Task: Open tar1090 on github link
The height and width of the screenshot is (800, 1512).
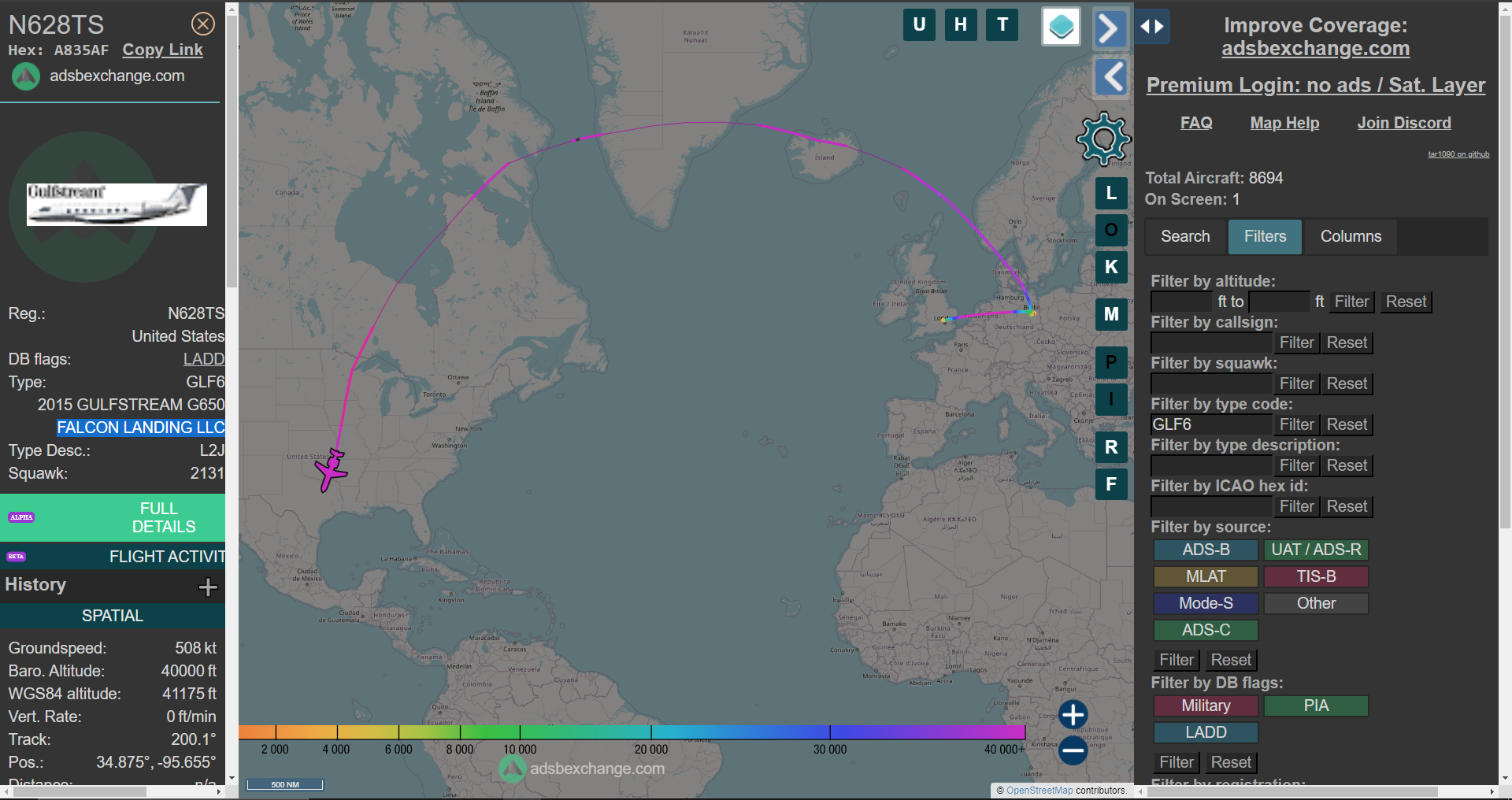Action: (x=1458, y=154)
